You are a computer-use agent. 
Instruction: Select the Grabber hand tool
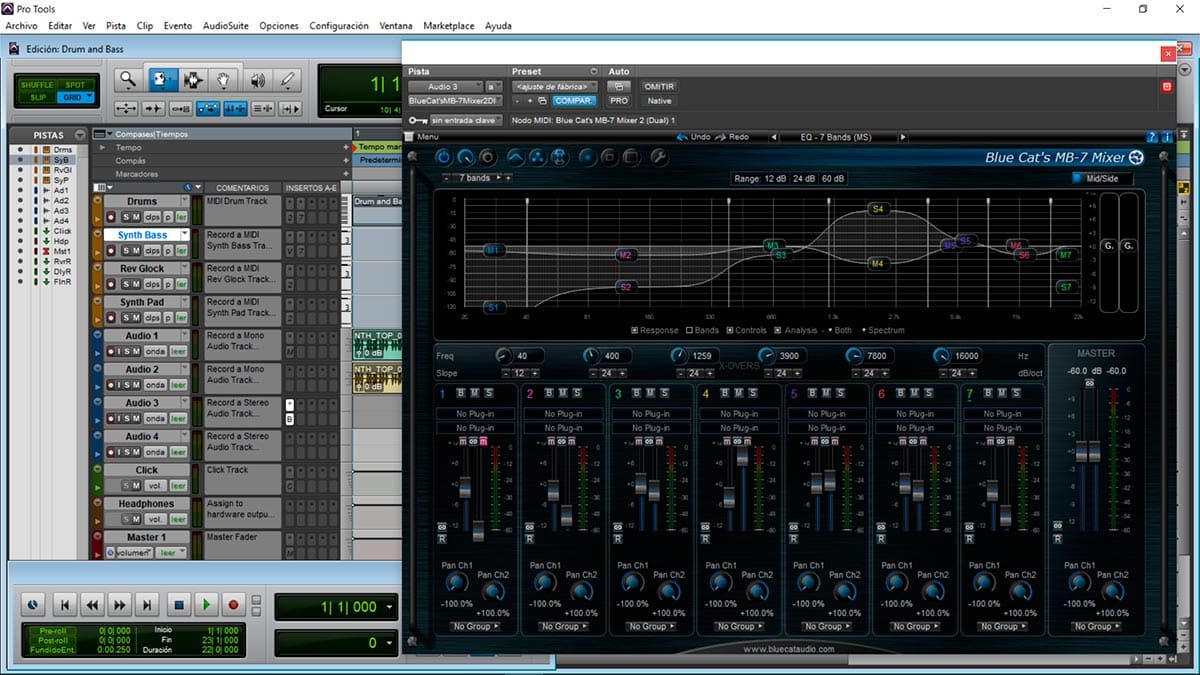click(x=225, y=80)
